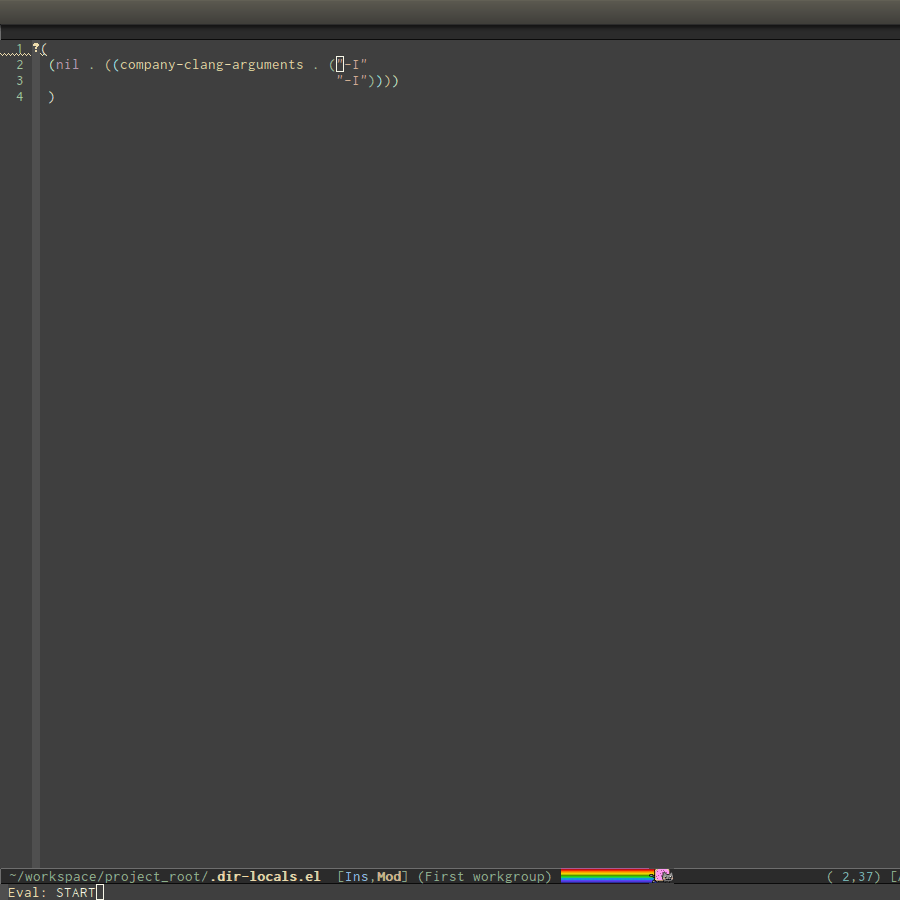Click the (First workgroup) label in mode line
Image resolution: width=900 pixels, height=900 pixels.
coord(484,876)
